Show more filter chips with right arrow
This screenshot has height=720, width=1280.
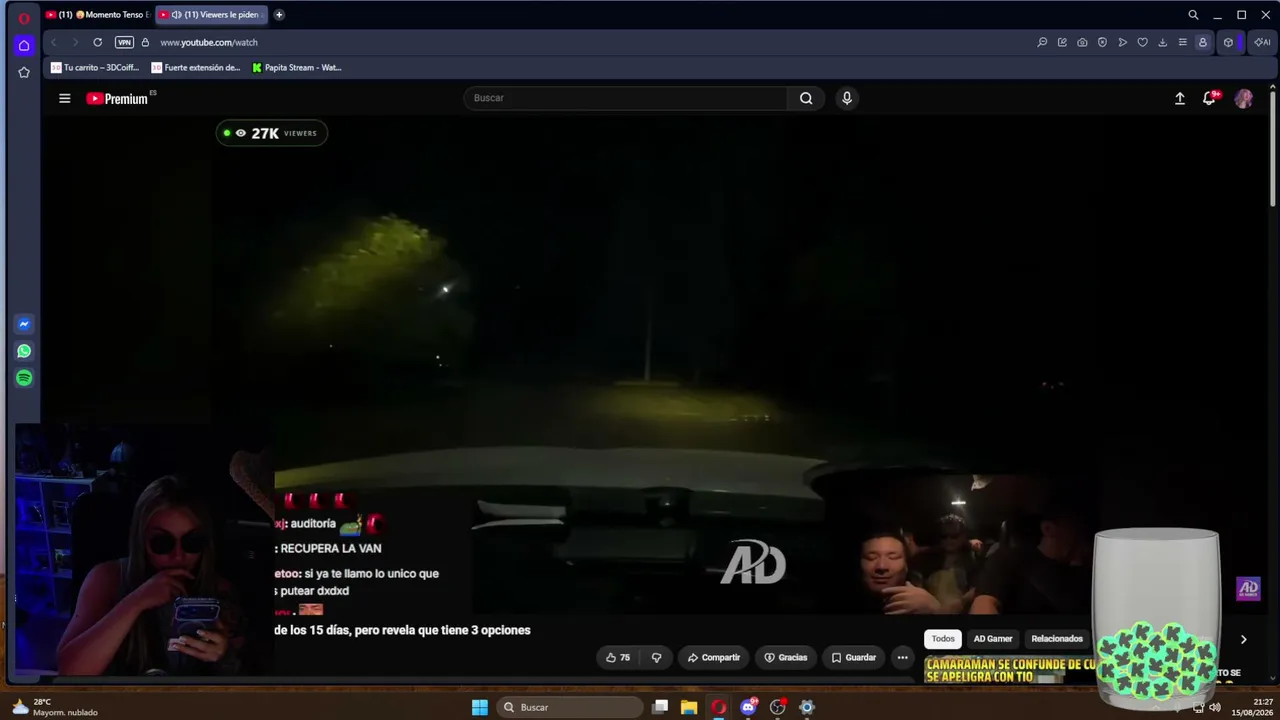coord(1243,639)
